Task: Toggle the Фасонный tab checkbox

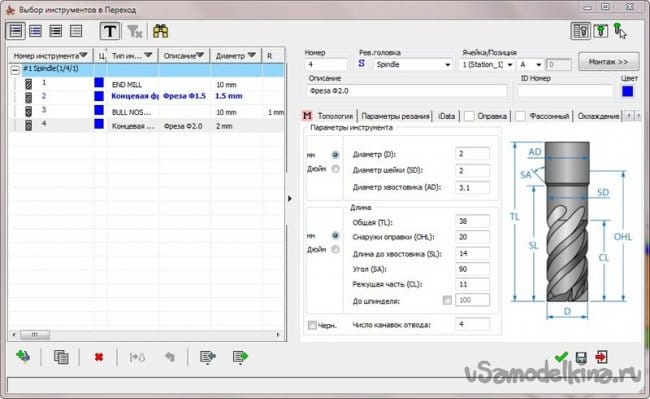Action: pos(520,116)
